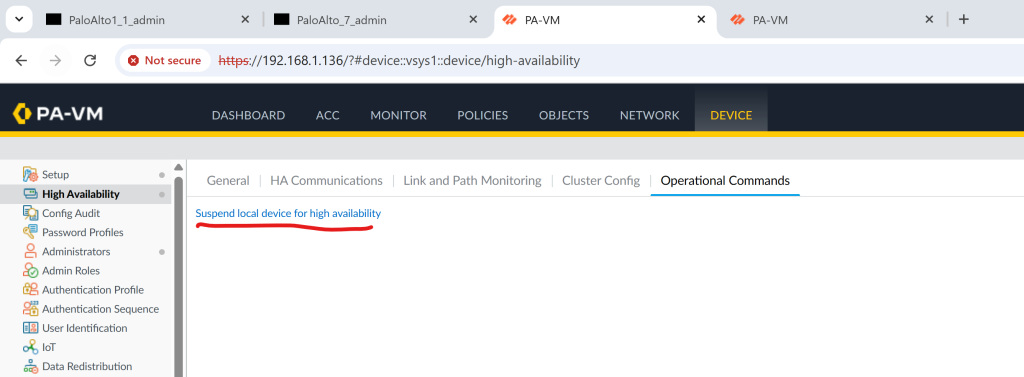Viewport: 1024px width, 377px height.
Task: Click the Password Profiles key icon
Action: (x=31, y=232)
